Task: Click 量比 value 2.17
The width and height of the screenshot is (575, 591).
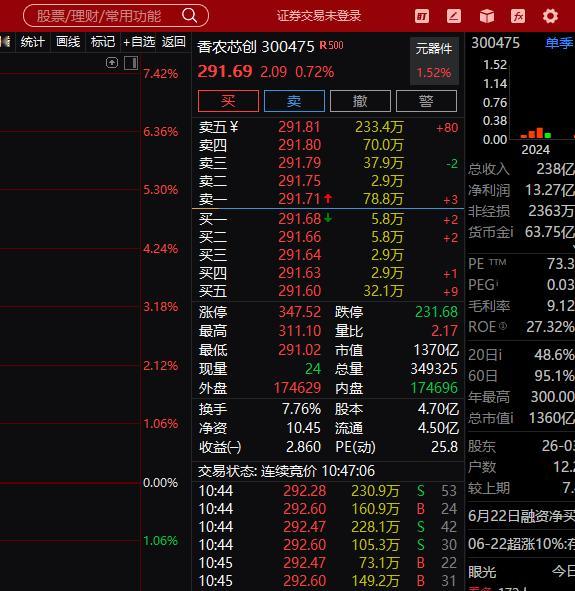Action: [445, 331]
